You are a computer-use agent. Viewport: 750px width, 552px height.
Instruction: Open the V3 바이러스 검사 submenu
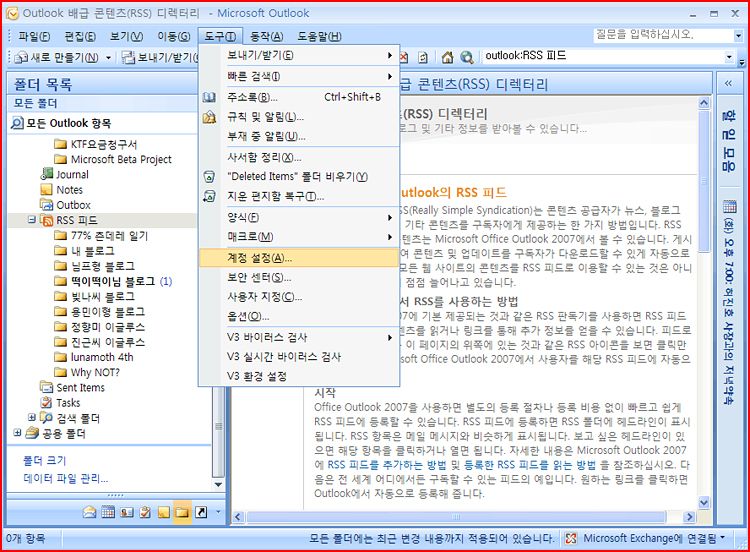point(299,337)
